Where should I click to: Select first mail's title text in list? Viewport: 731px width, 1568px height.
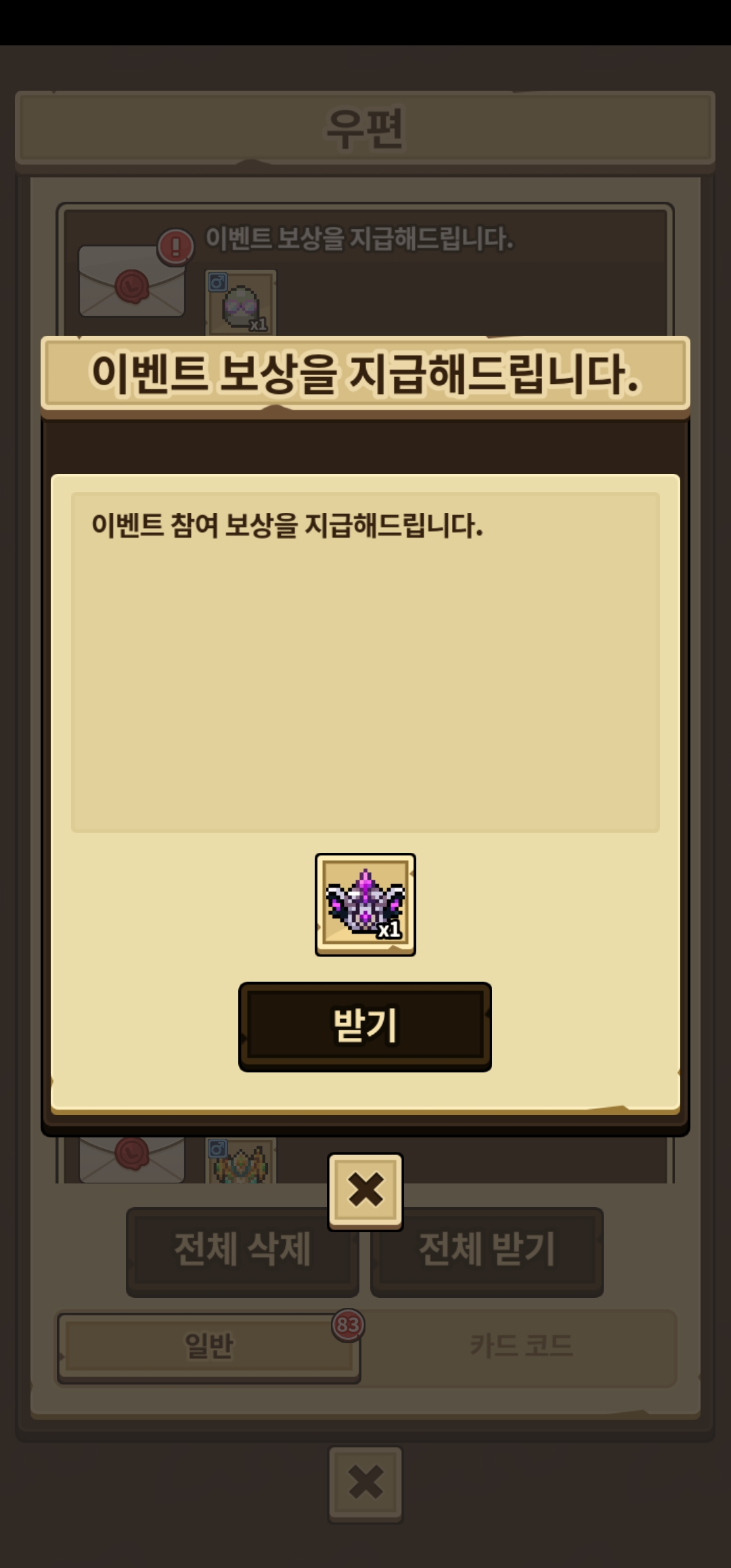[x=359, y=238]
